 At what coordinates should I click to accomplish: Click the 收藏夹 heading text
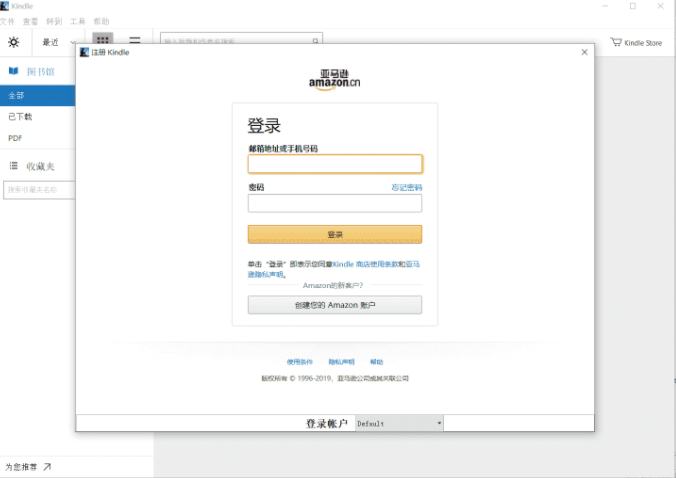[x=41, y=166]
